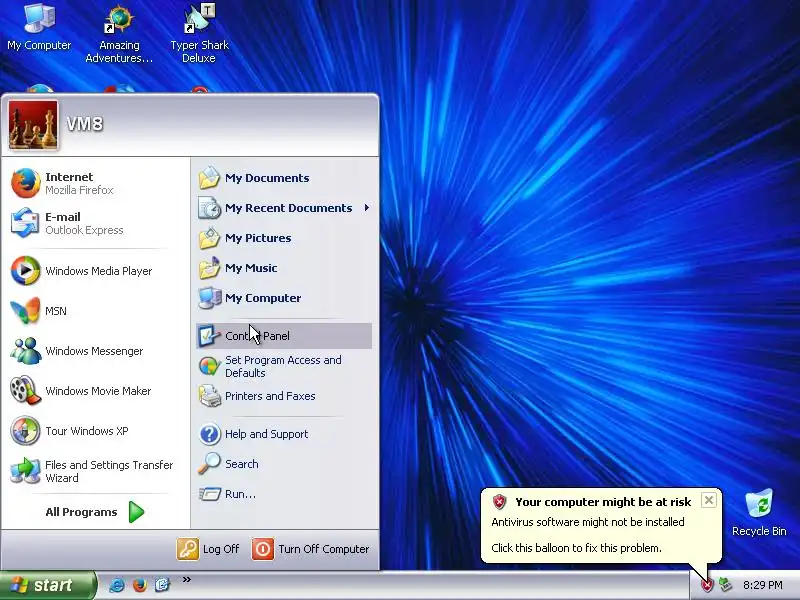Expand the Quick Launch overflow chevron
This screenshot has width=800, height=600.
click(x=187, y=579)
